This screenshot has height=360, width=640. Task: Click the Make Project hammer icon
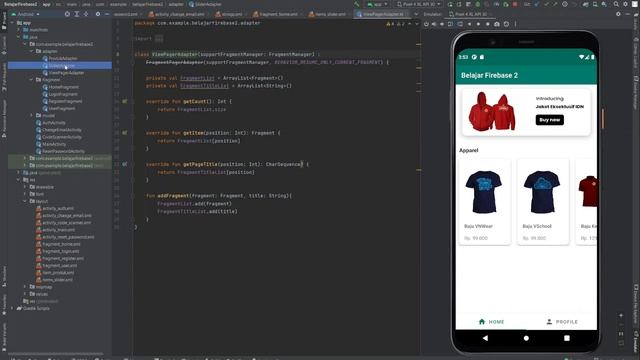[x=357, y=4]
